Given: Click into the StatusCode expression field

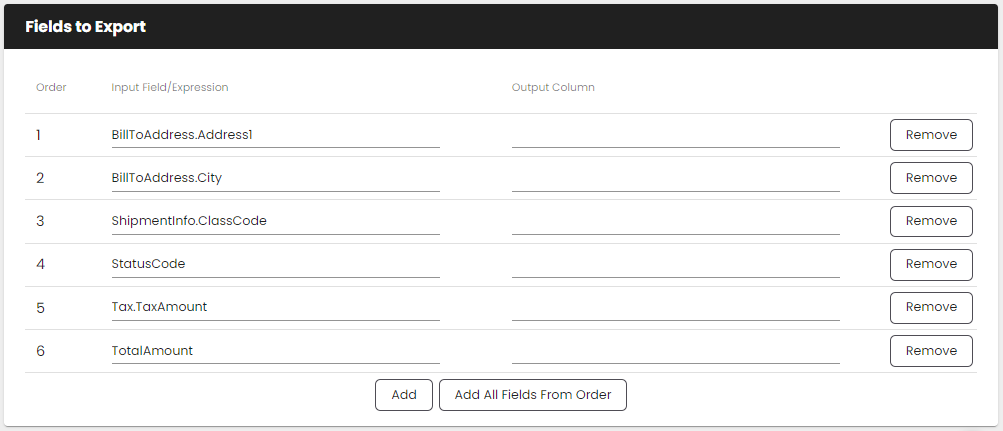Looking at the screenshot, I should click(275, 264).
